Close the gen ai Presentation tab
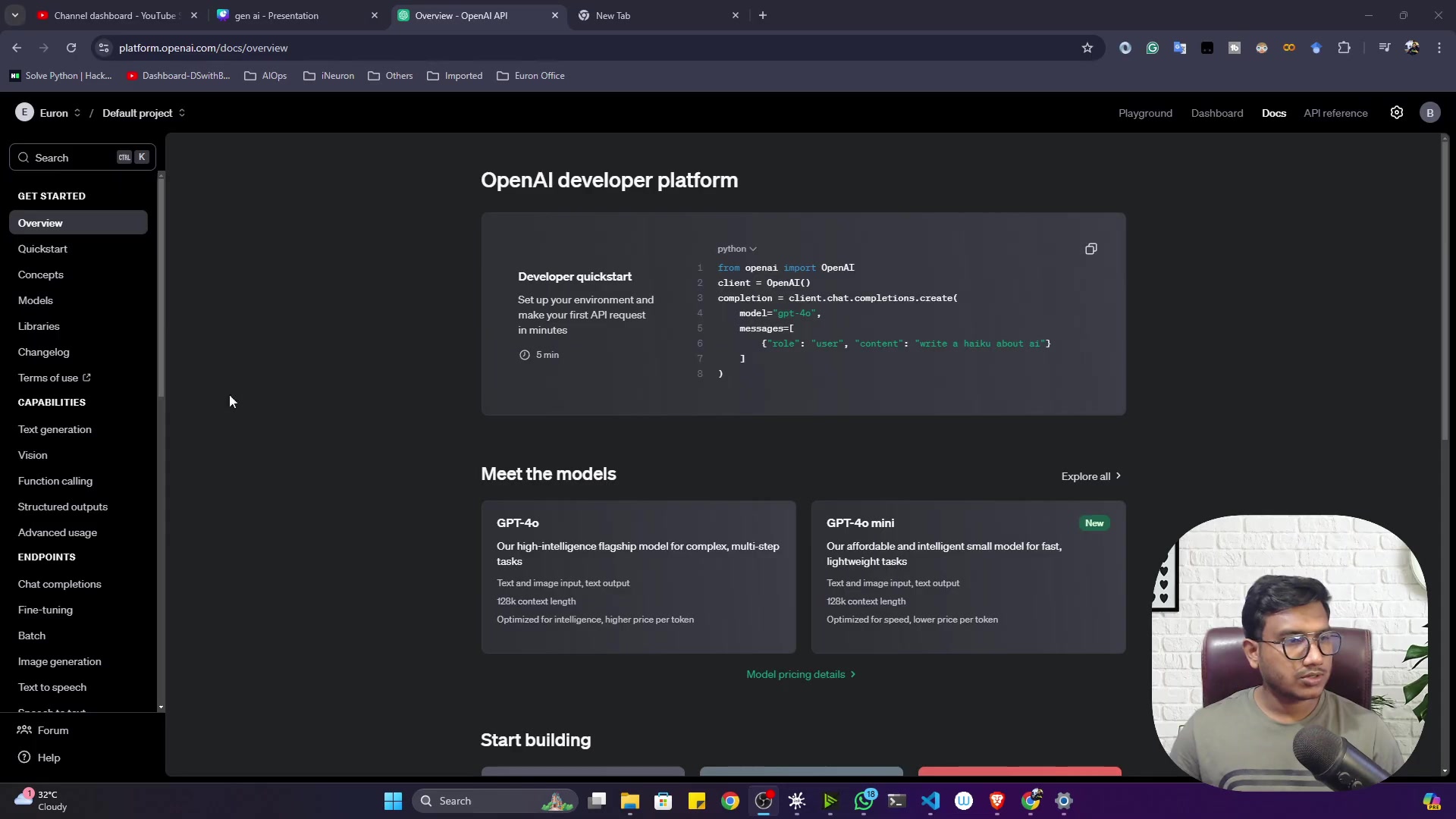The image size is (1456, 819). pos(374,15)
